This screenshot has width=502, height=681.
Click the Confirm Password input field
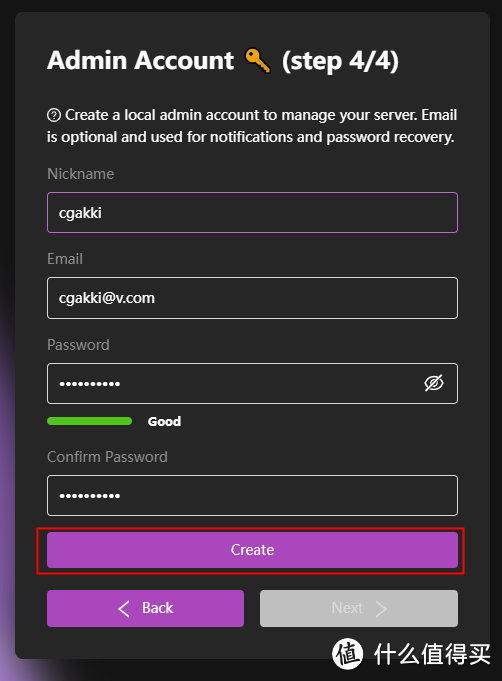(x=252, y=496)
